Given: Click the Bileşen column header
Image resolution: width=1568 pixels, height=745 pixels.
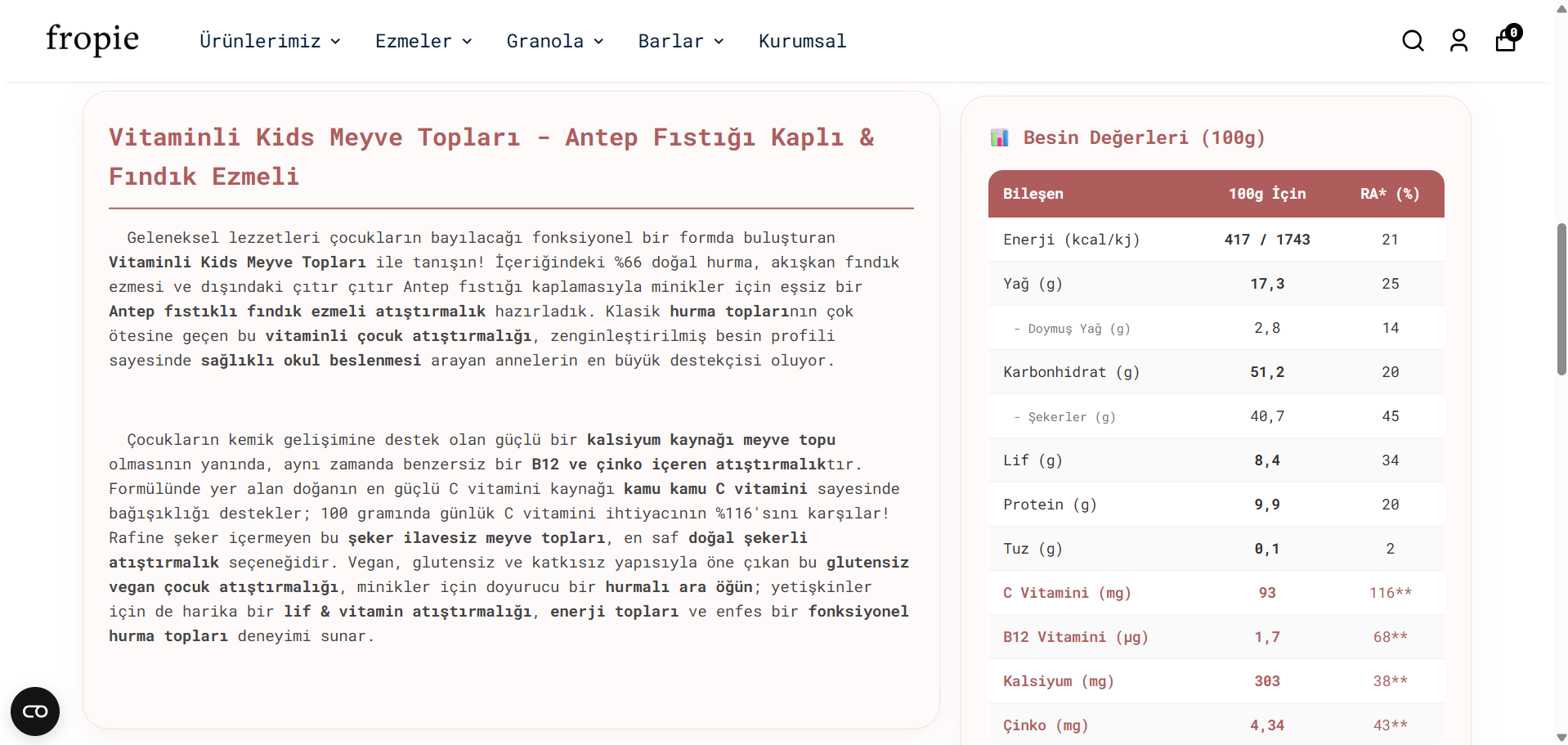Looking at the screenshot, I should point(1033,194).
